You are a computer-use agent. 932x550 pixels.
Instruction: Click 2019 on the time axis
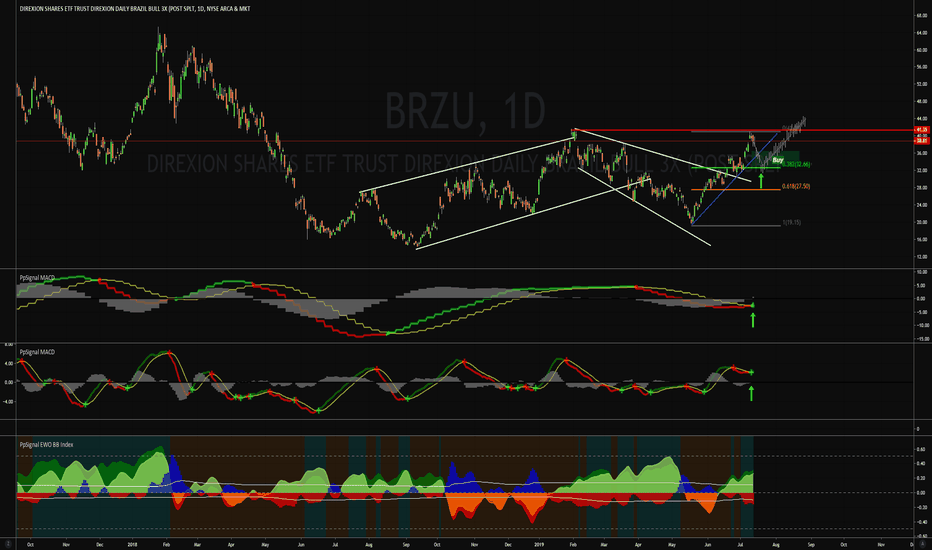coord(539,544)
